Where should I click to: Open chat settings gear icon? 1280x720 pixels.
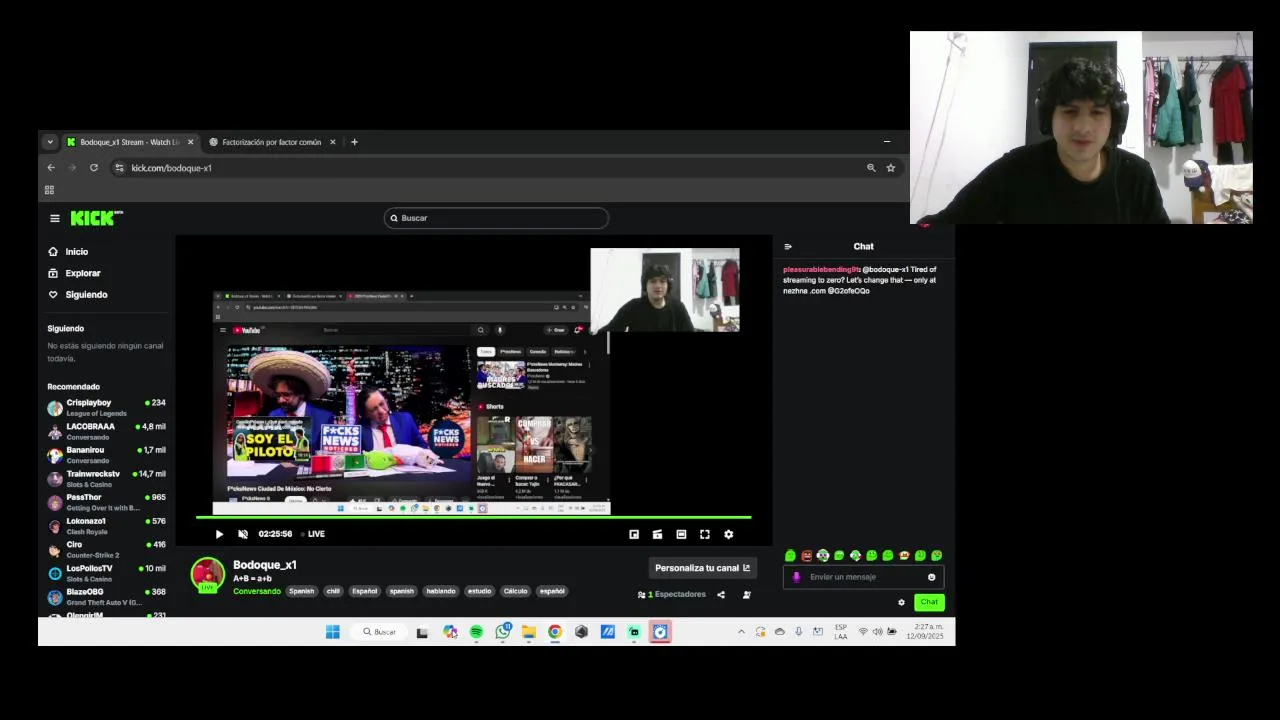coord(901,602)
